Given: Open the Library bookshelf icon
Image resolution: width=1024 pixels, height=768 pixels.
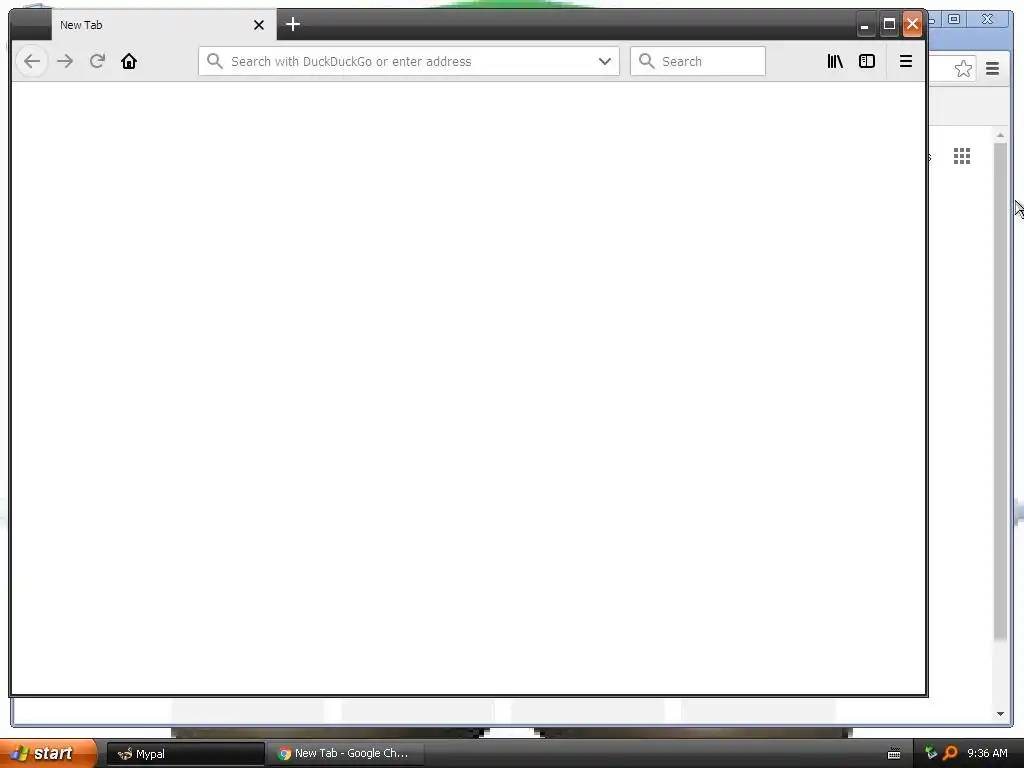Looking at the screenshot, I should click(x=835, y=61).
